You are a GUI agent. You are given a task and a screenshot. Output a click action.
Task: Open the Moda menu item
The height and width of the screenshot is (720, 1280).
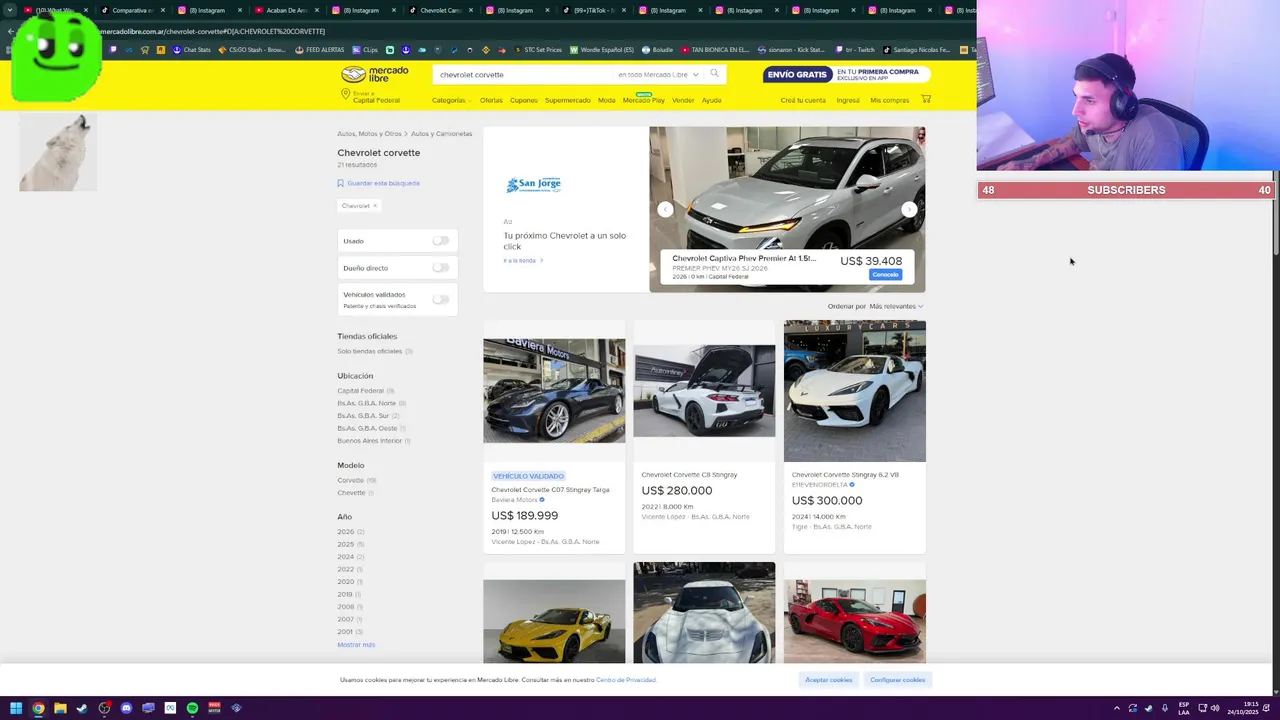pos(607,100)
